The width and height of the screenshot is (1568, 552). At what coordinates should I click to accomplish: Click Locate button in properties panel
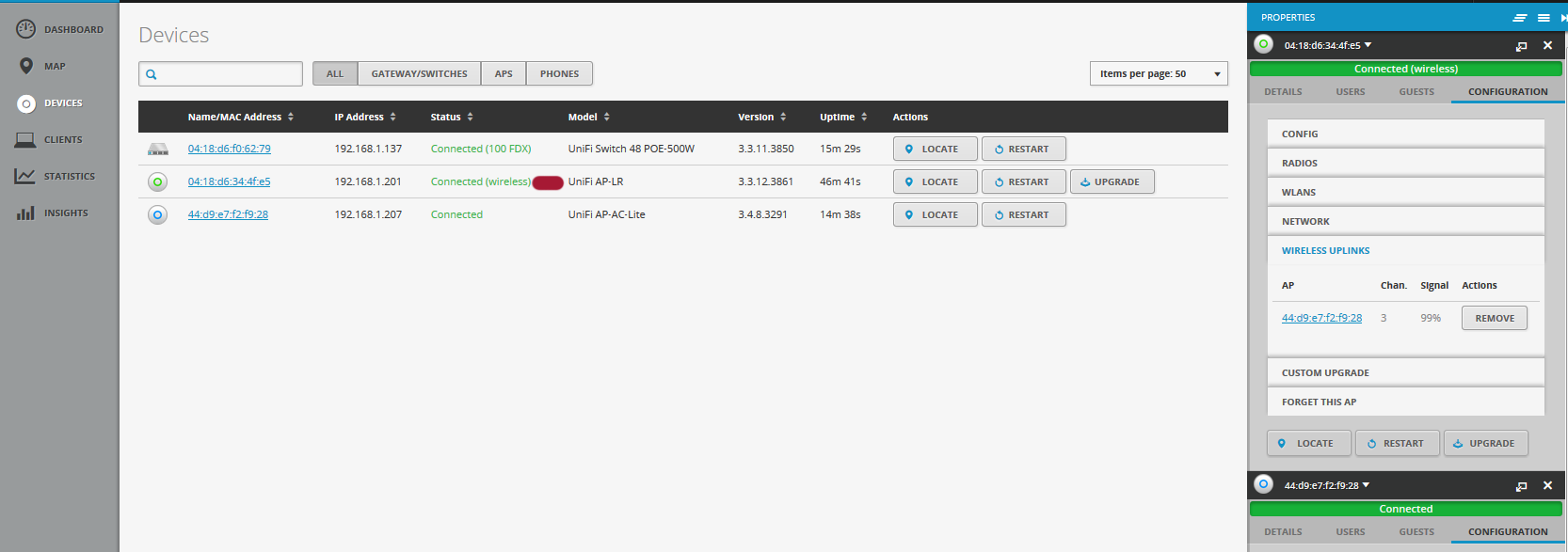pyautogui.click(x=1308, y=443)
